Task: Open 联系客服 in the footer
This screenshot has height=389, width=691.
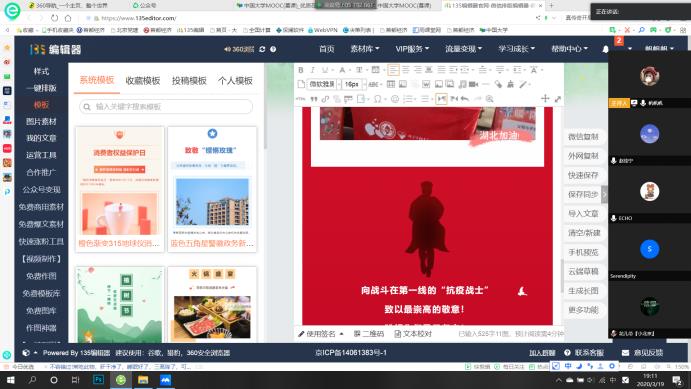Action: tap(584, 353)
